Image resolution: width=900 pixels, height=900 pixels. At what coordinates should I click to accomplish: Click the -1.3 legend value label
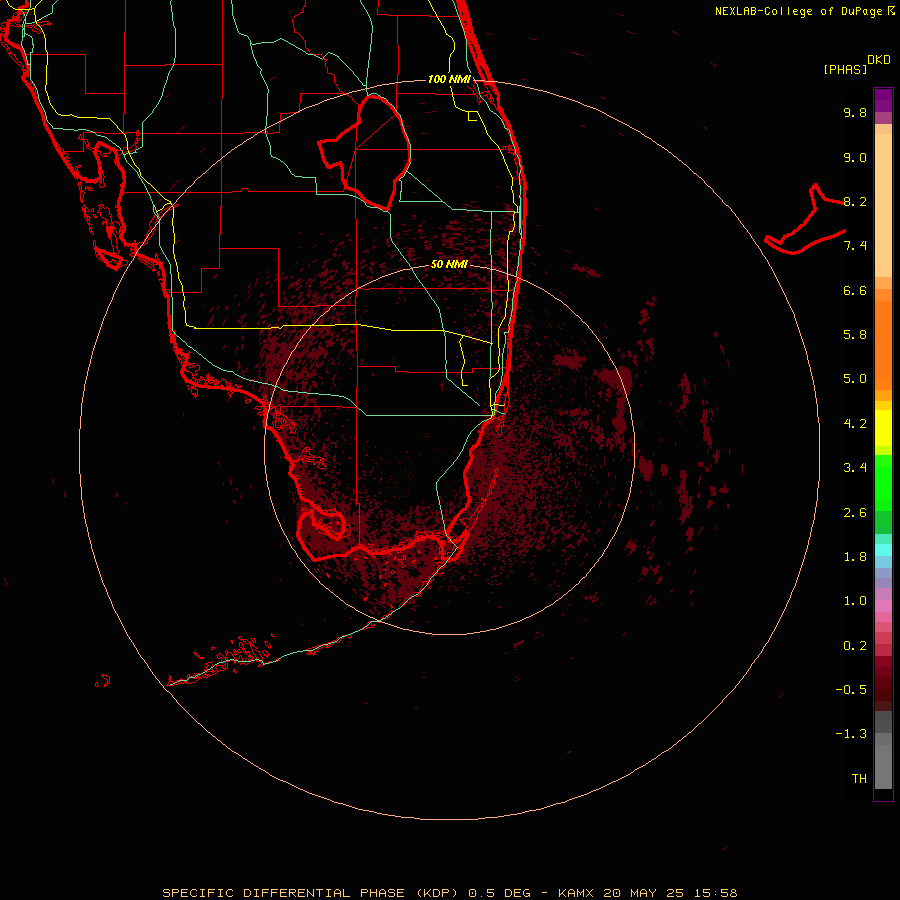851,734
